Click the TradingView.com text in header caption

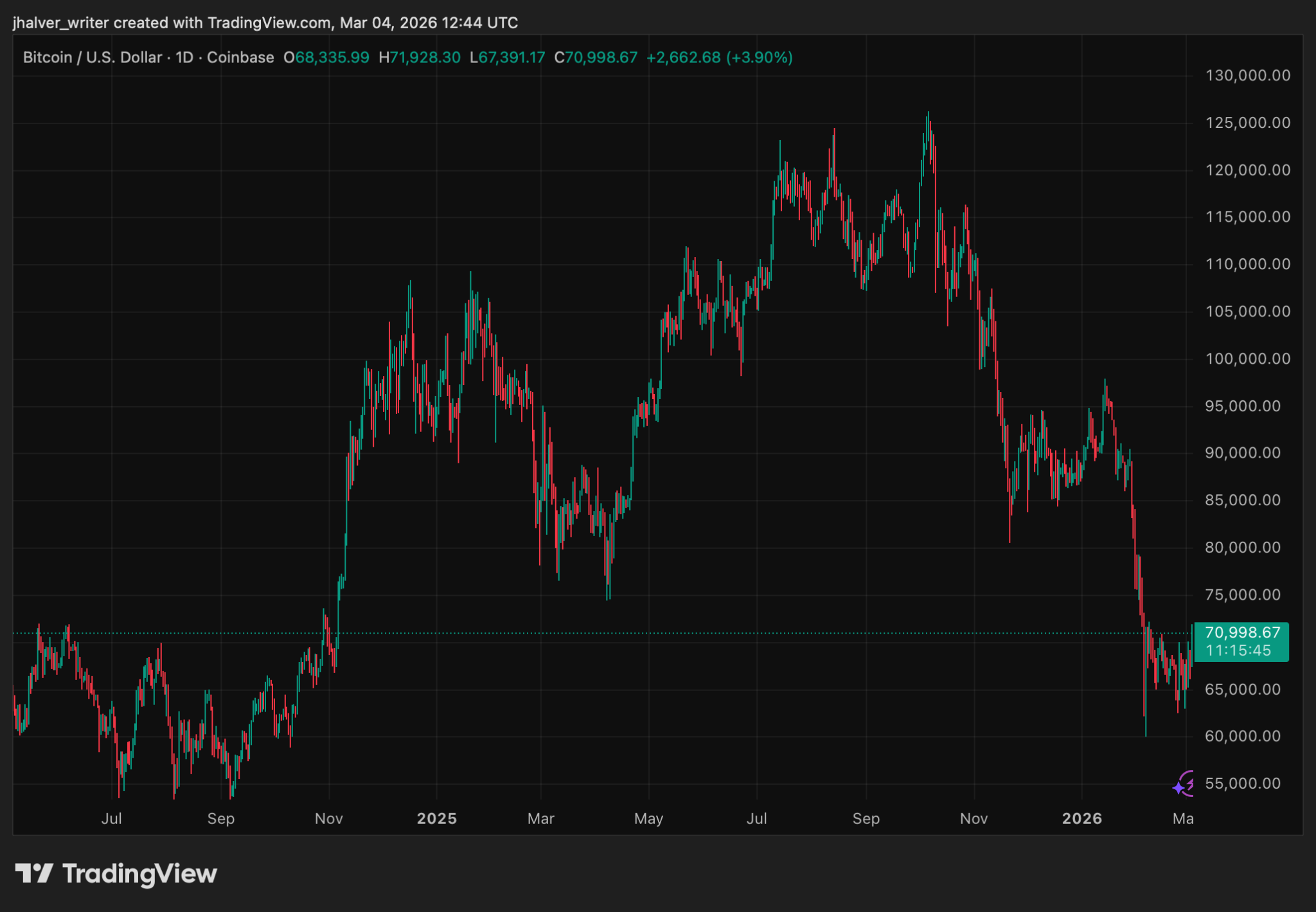tap(269, 23)
